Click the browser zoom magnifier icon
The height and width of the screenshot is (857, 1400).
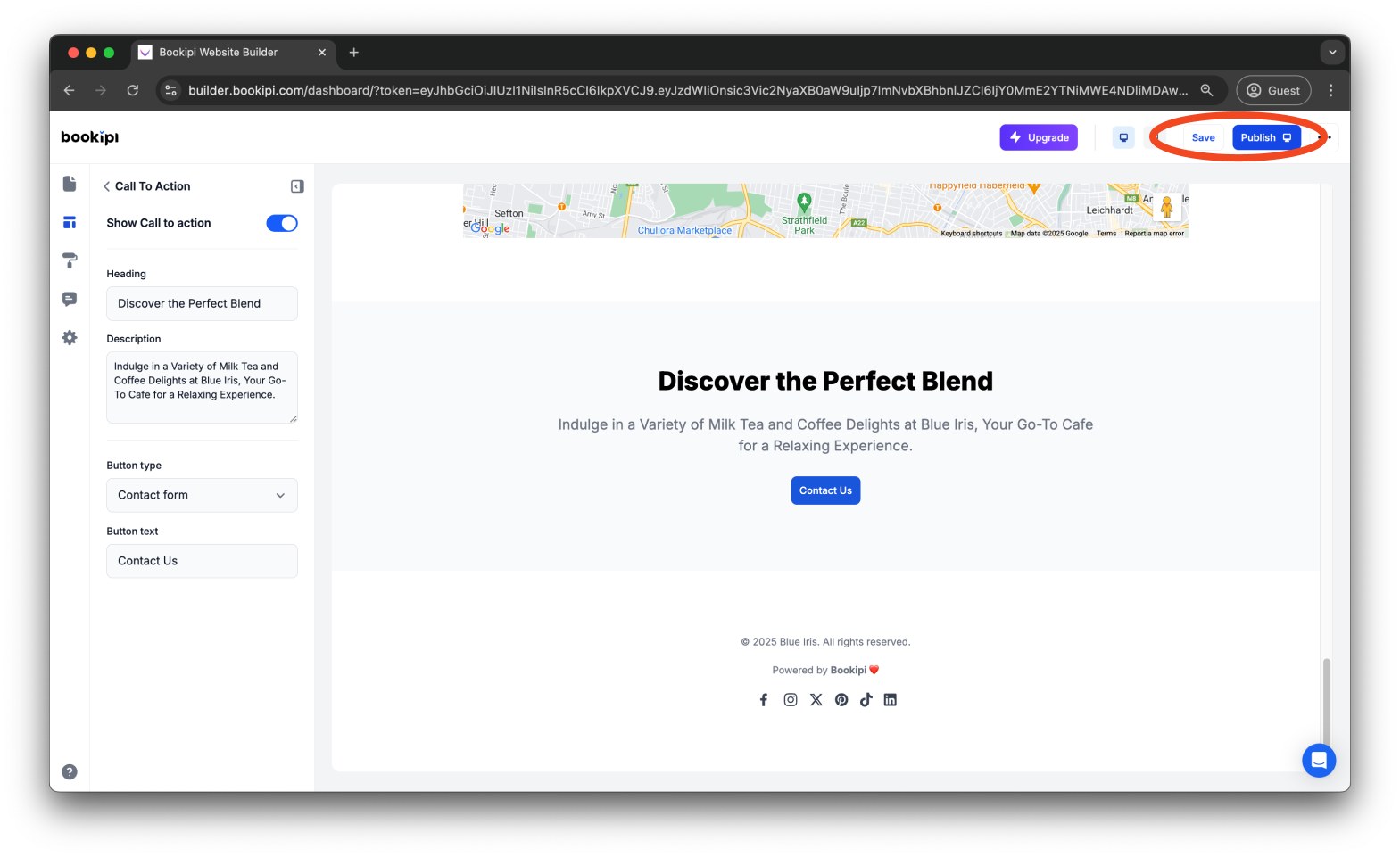(1206, 90)
